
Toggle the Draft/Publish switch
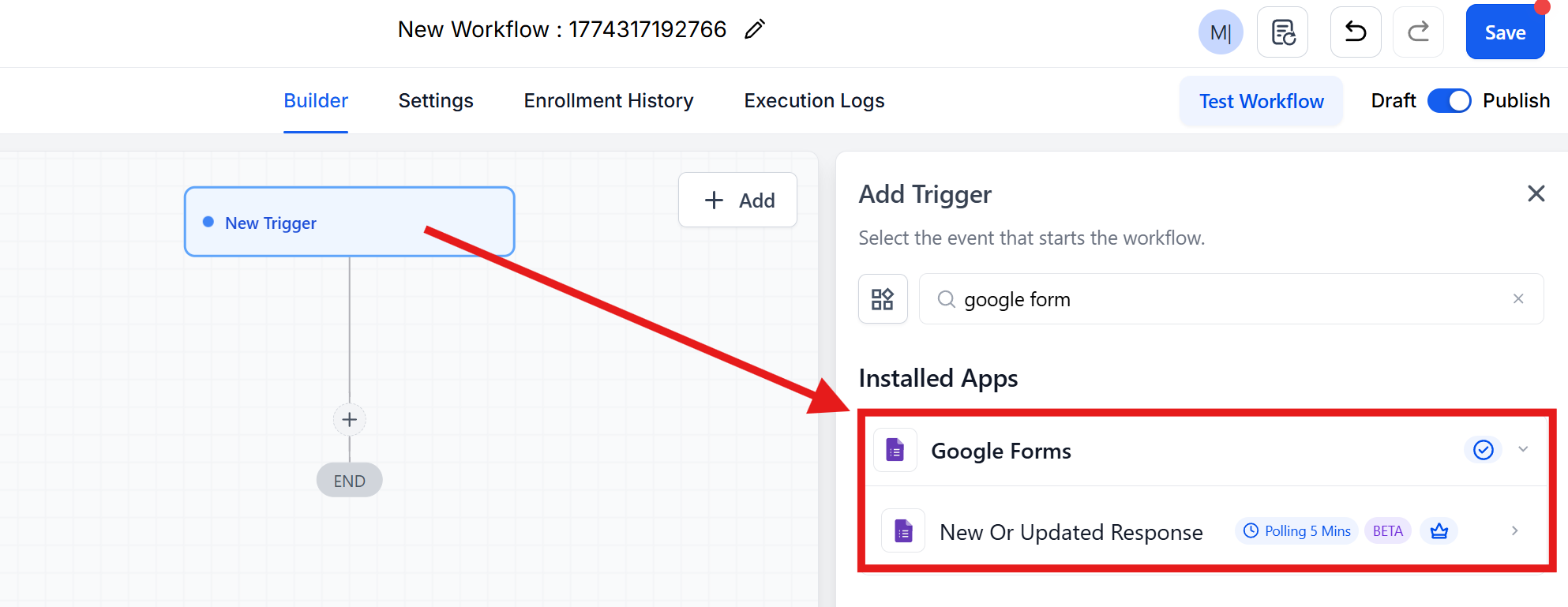point(1449,101)
